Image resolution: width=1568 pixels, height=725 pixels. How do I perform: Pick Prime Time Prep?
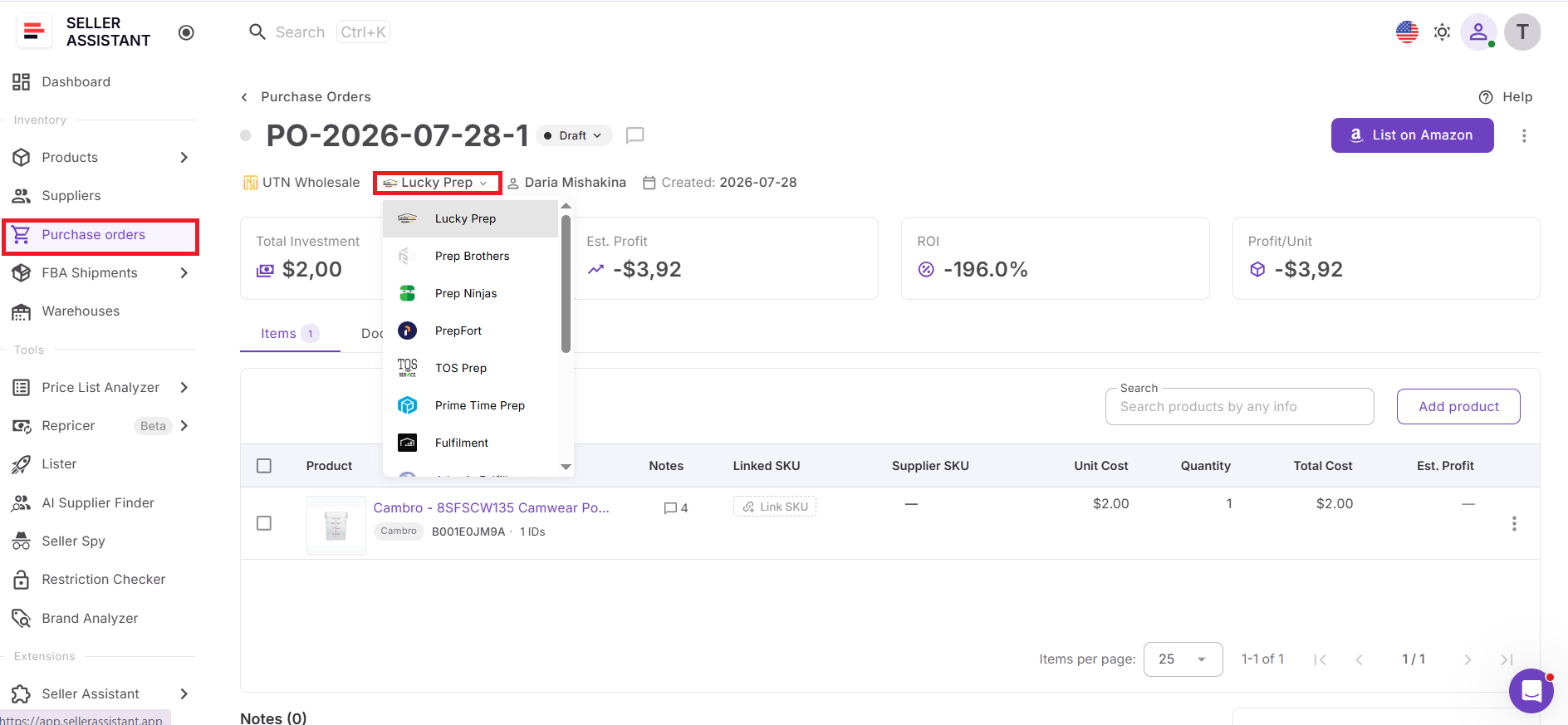(470, 405)
